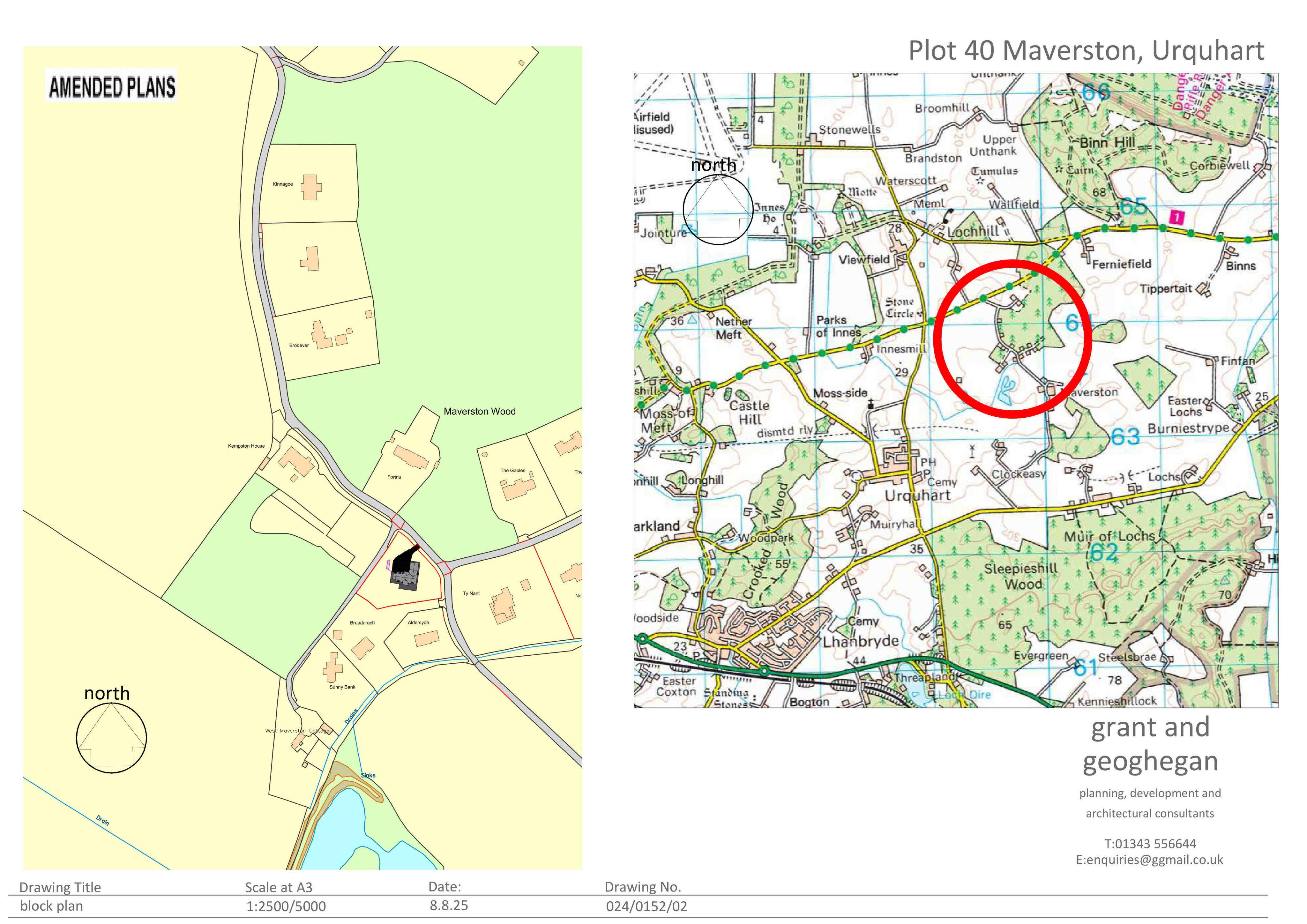Click 'Muir of Lochs' on the map
Screen dimensions: 1307x924
(x=1109, y=536)
